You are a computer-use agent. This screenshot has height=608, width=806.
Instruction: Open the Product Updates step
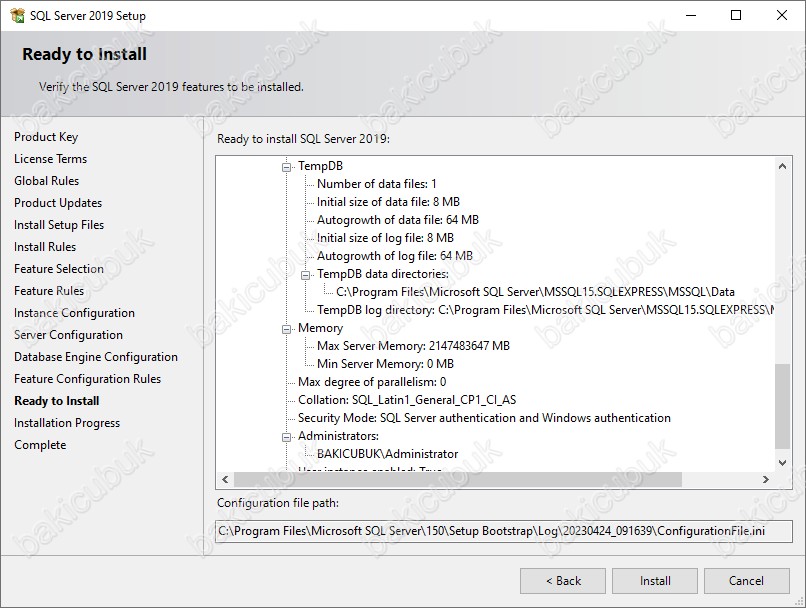[58, 203]
